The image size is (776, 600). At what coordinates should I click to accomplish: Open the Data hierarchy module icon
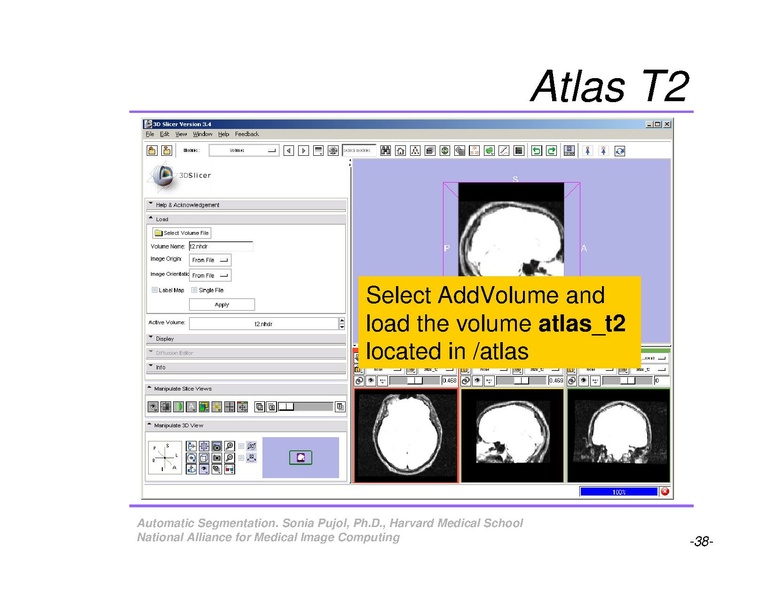click(415, 150)
